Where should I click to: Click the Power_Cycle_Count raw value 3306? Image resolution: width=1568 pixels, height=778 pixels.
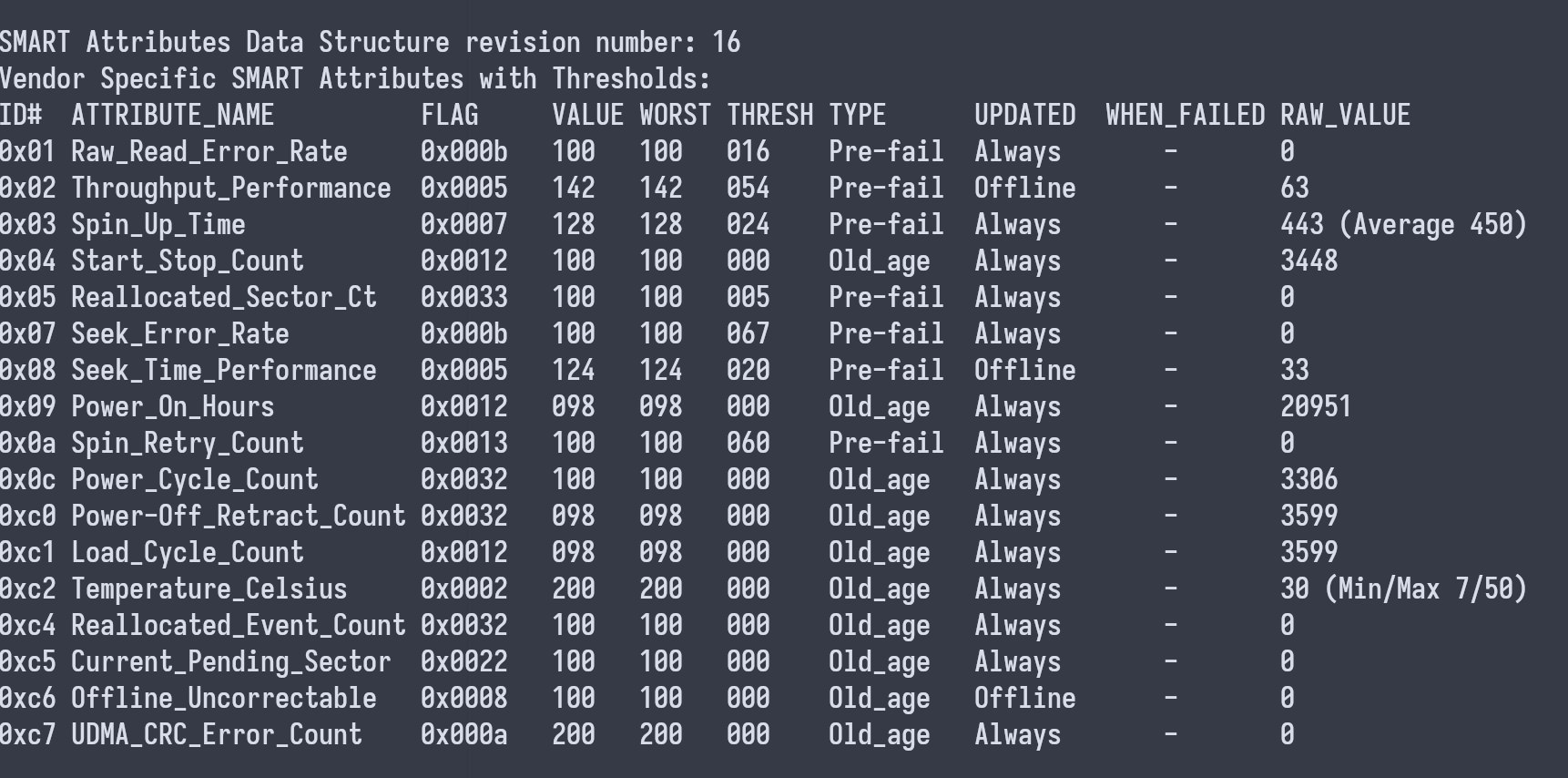pos(1308,479)
